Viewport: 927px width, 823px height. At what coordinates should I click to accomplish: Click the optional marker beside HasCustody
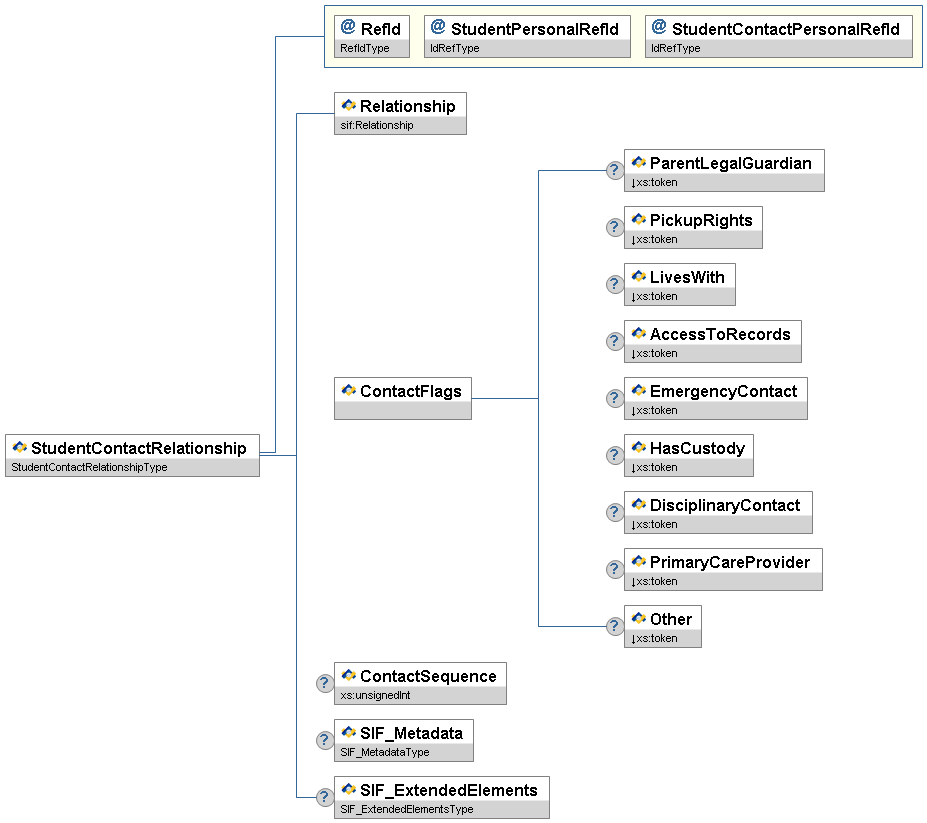pos(615,455)
